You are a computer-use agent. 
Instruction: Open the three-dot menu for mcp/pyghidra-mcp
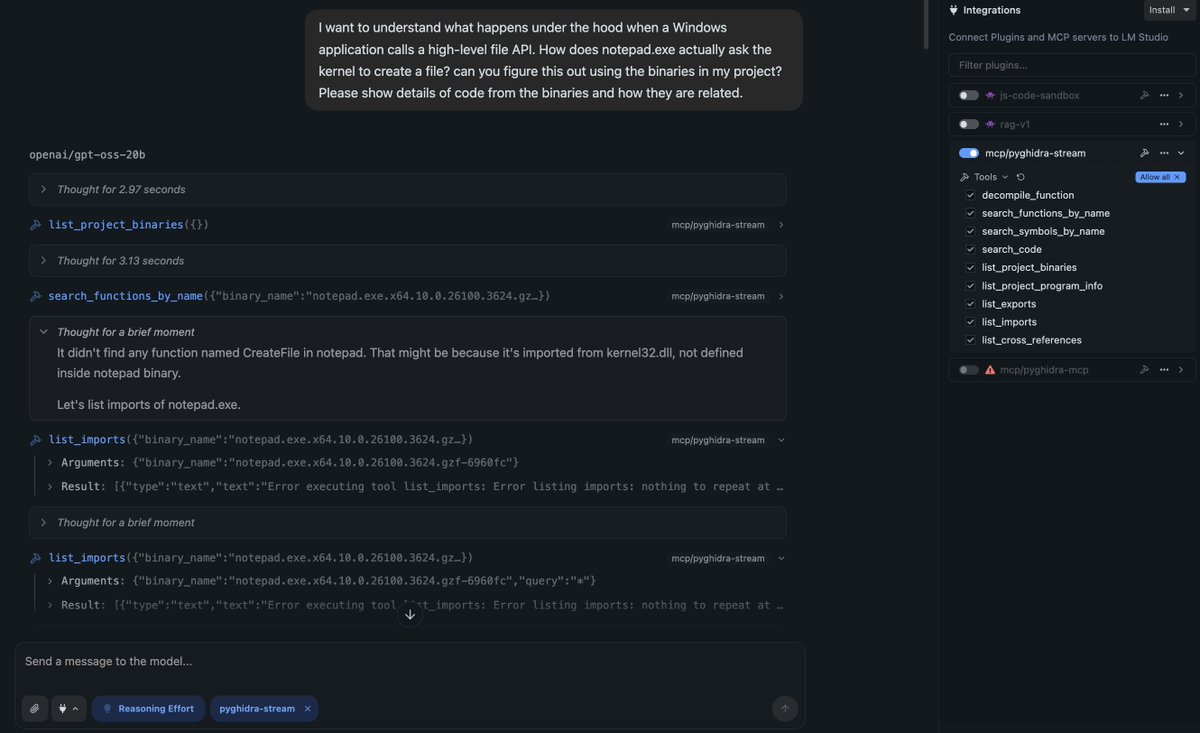pyautogui.click(x=1164, y=370)
